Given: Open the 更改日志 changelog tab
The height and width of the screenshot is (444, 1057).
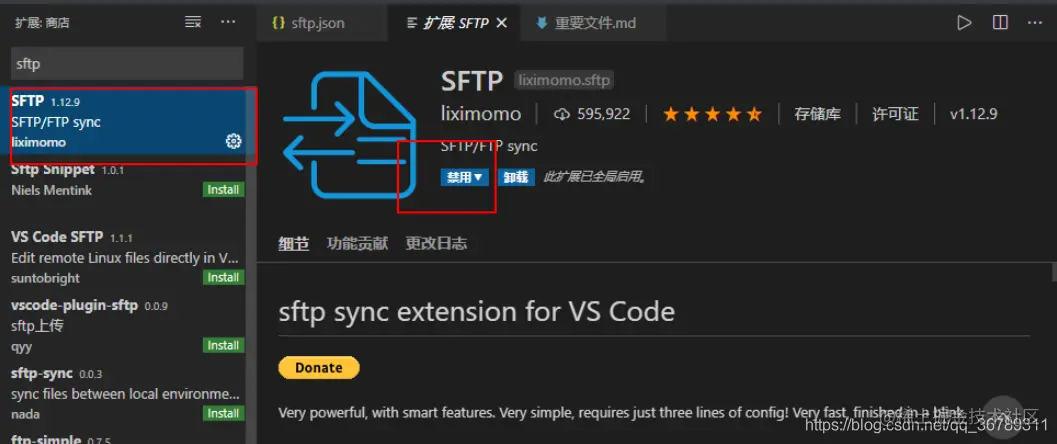Looking at the screenshot, I should pos(436,243).
